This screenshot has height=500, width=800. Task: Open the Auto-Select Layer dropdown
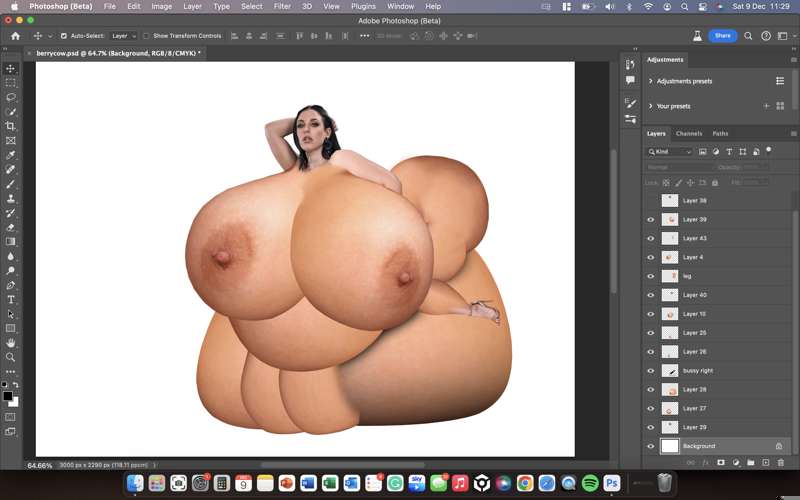124,36
